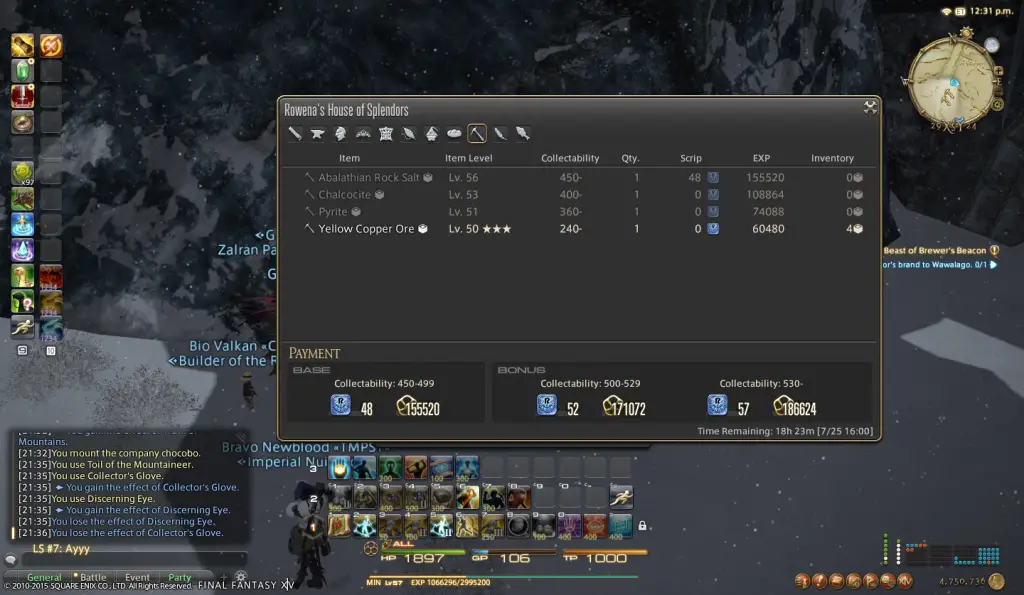Click the glowing hand icon on hotbar 3
Image resolution: width=1024 pixels, height=595 pixels.
[x=339, y=468]
